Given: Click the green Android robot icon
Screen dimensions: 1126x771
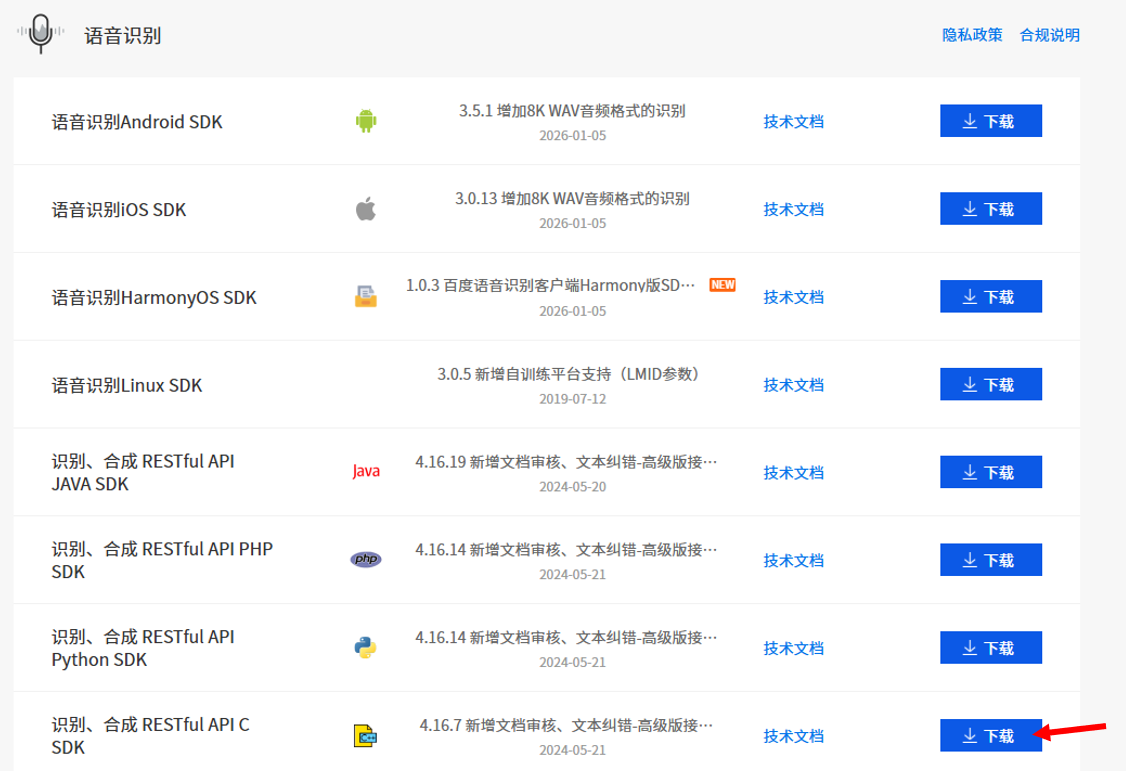Looking at the screenshot, I should pos(366,121).
